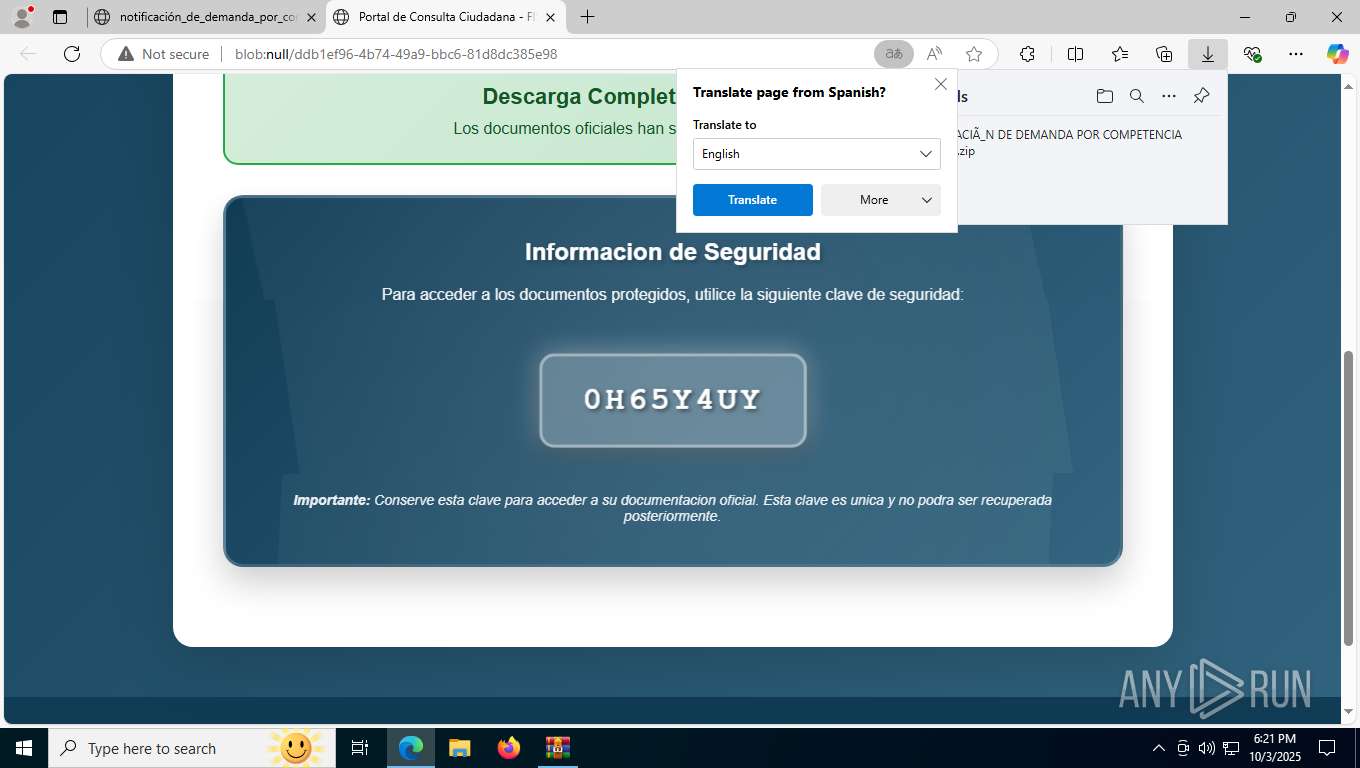Refresh the current page
This screenshot has height=768, width=1360.
[72, 54]
